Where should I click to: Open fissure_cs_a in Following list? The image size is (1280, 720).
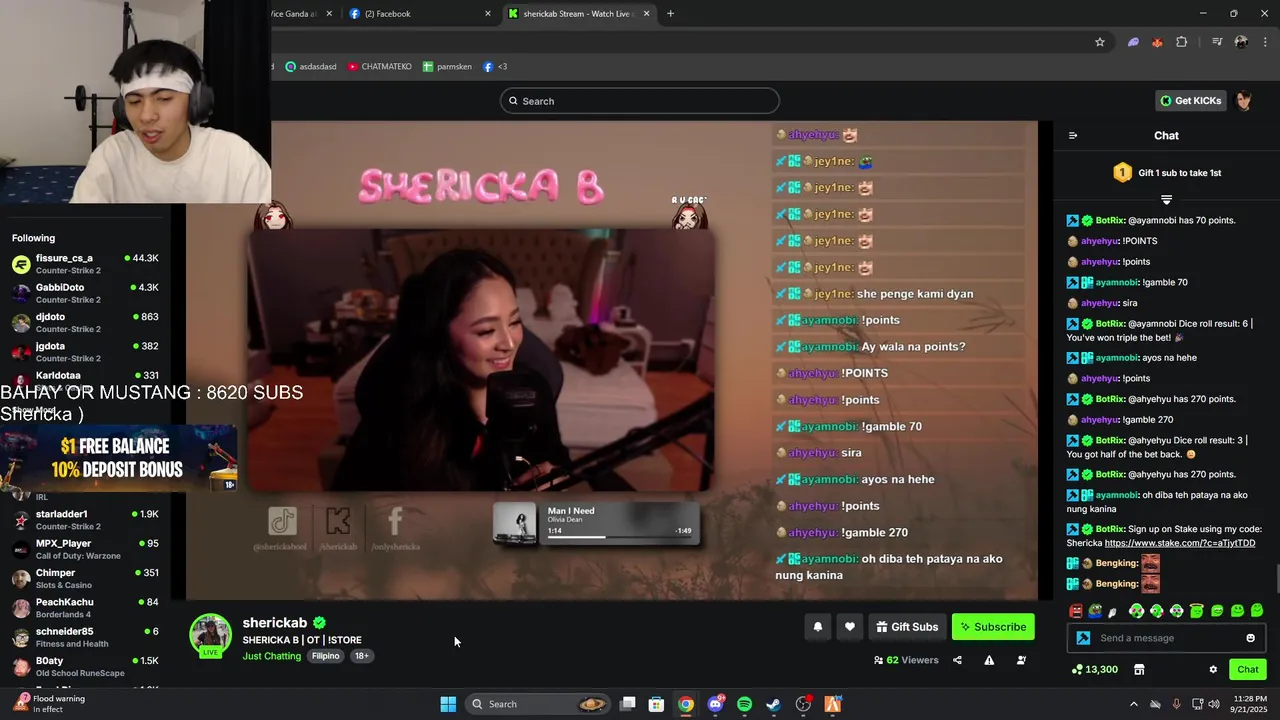pos(86,264)
